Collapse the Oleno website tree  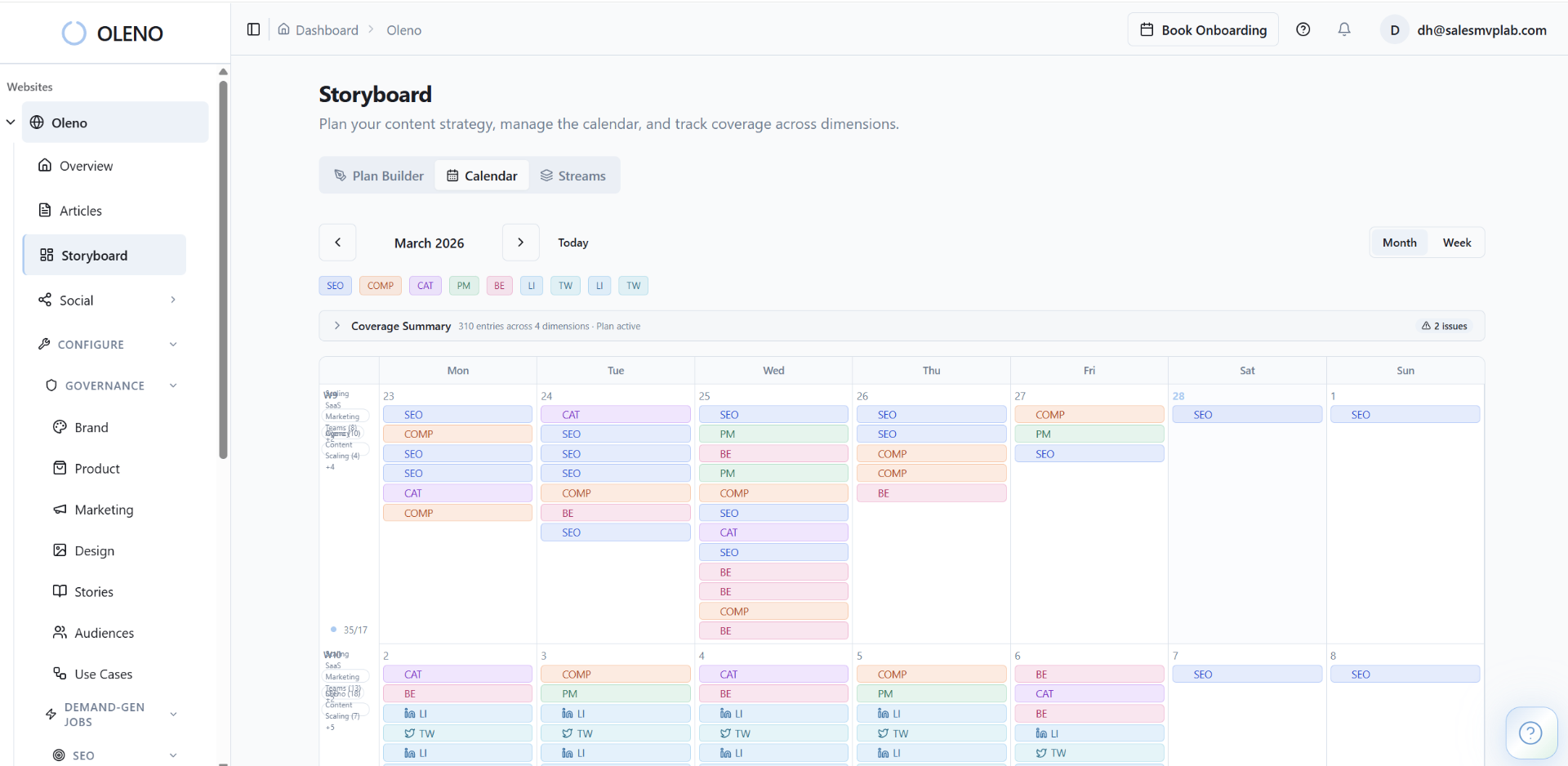tap(10, 122)
